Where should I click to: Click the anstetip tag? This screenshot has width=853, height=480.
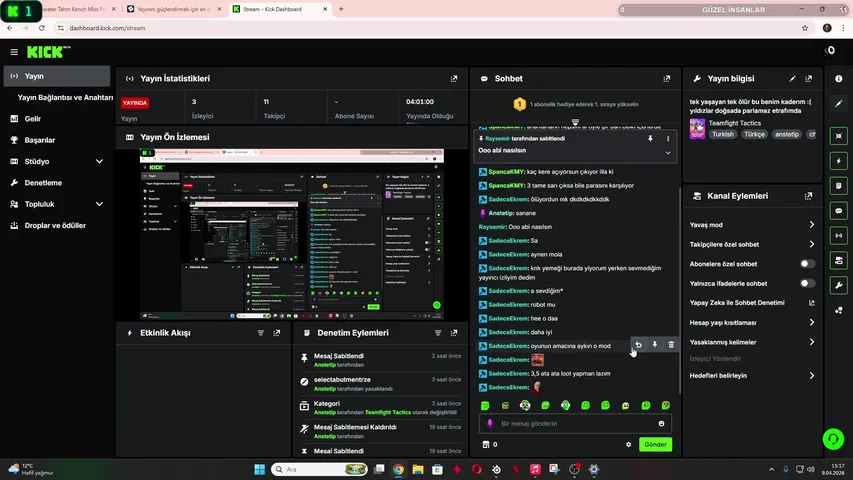coord(787,134)
